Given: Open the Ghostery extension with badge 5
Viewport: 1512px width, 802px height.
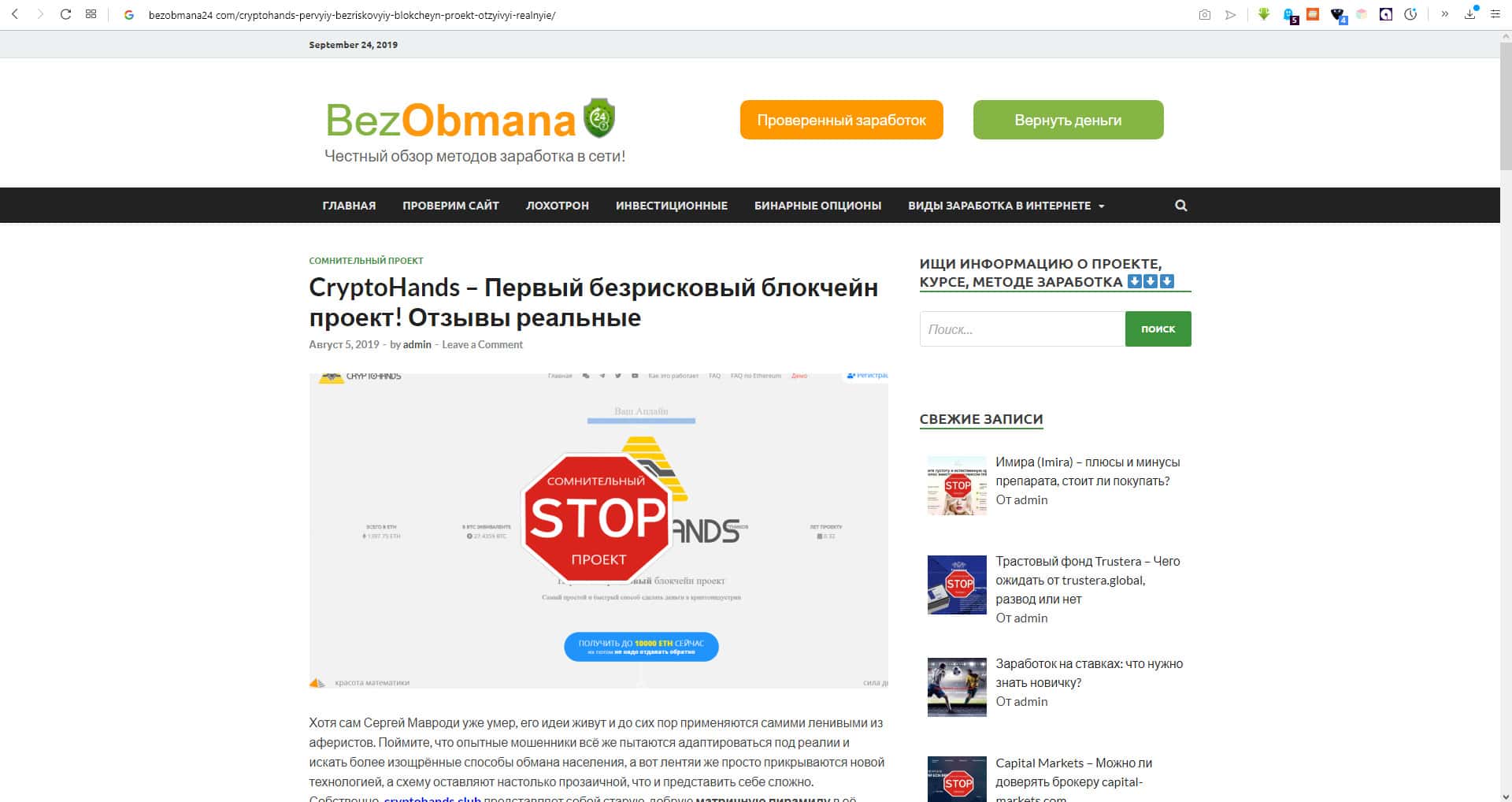Looking at the screenshot, I should [1290, 15].
